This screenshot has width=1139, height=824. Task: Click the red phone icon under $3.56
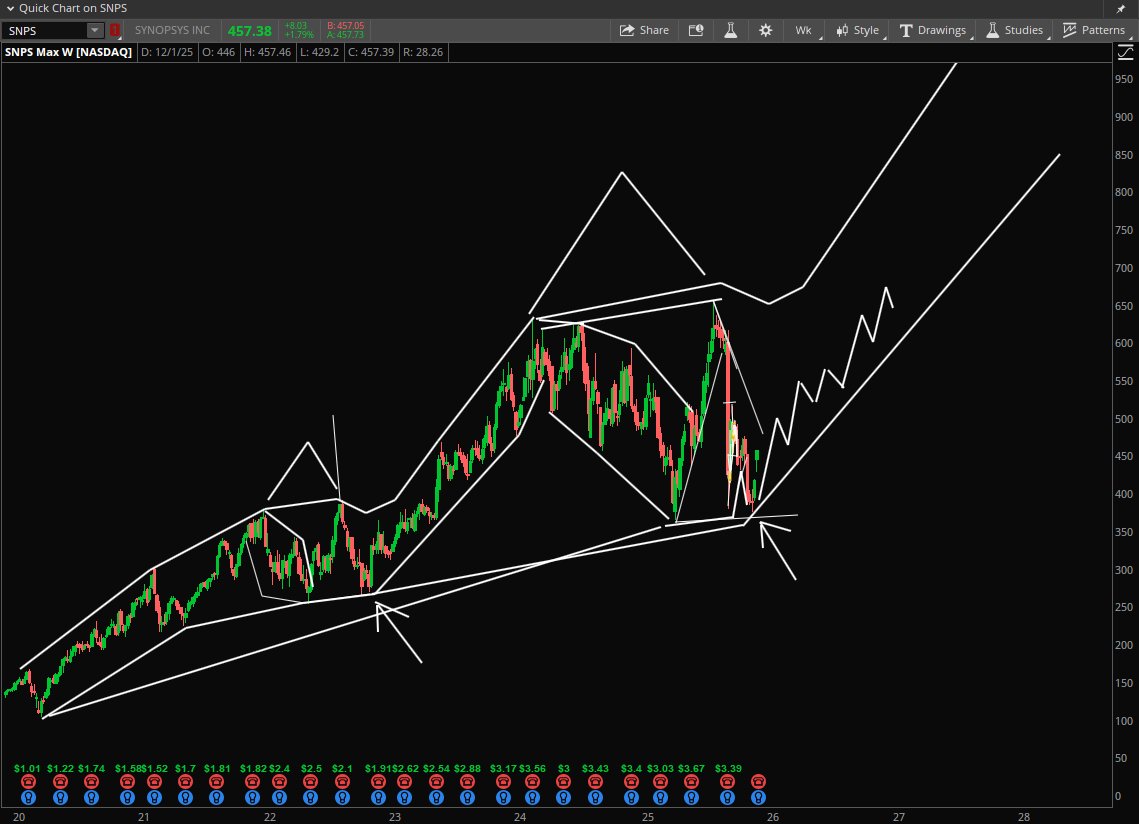[532, 782]
